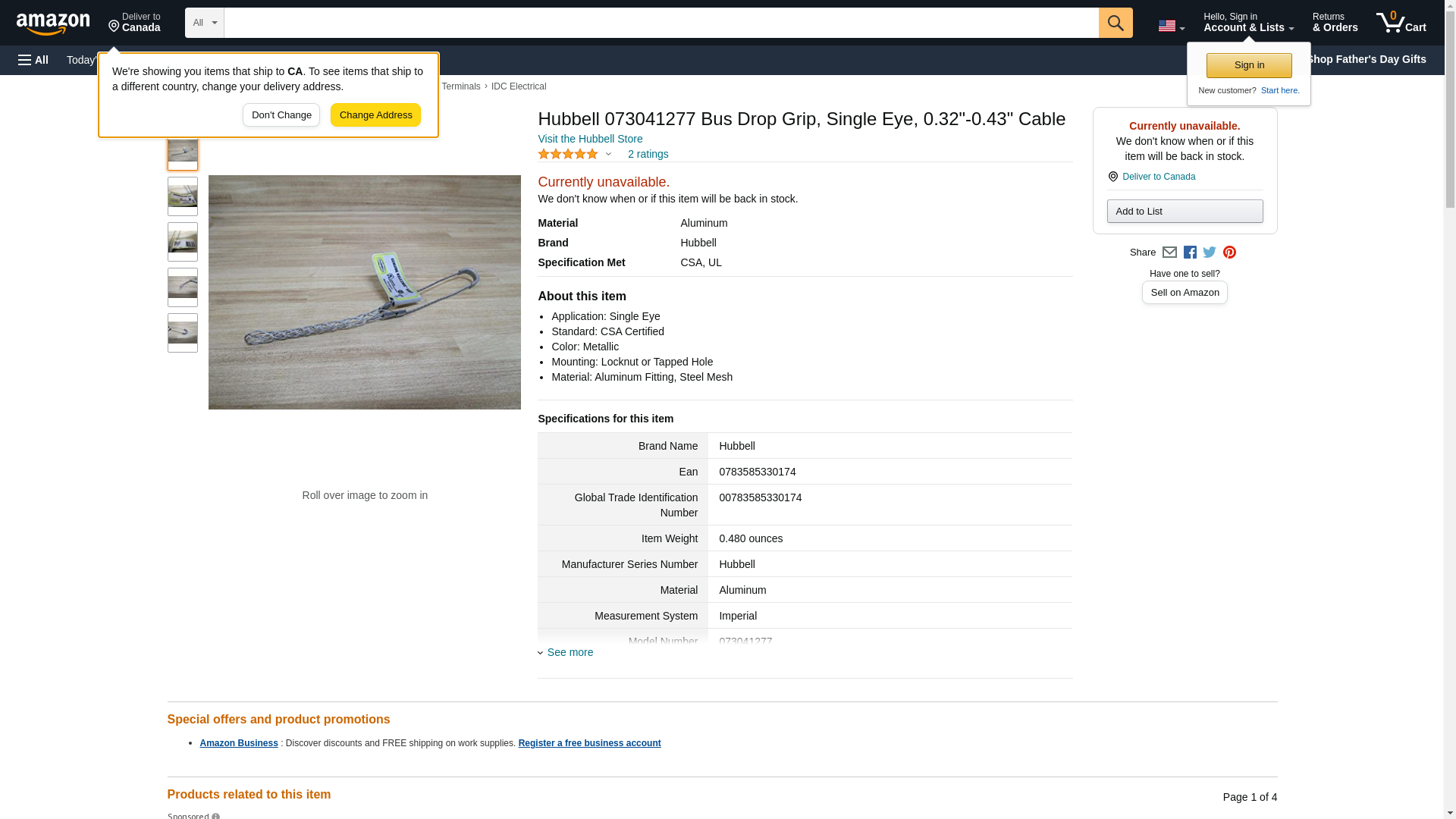This screenshot has width=1456, height=819.
Task: Open the language flag selector
Action: 1171,26
